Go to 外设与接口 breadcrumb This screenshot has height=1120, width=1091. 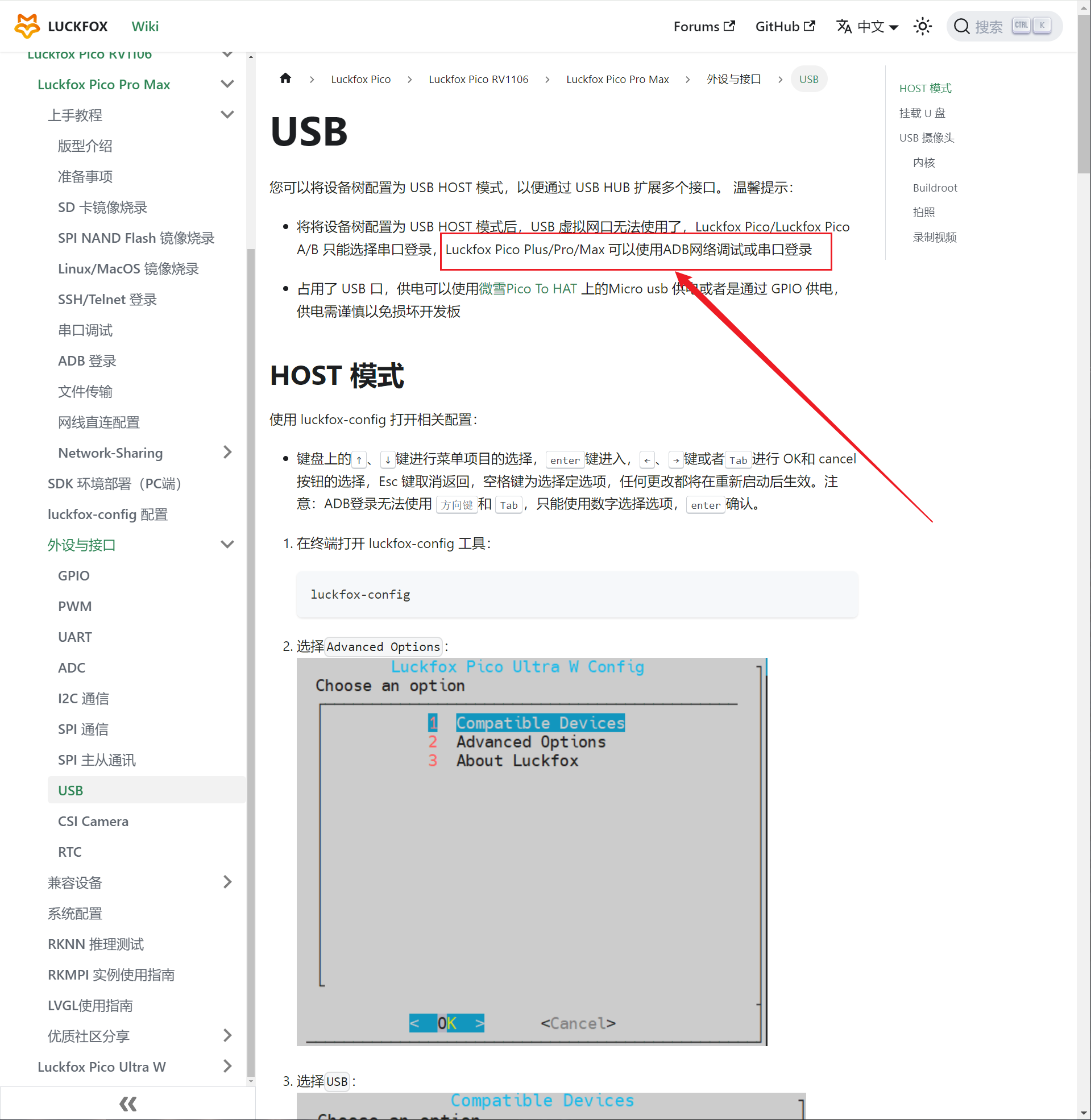[x=733, y=79]
